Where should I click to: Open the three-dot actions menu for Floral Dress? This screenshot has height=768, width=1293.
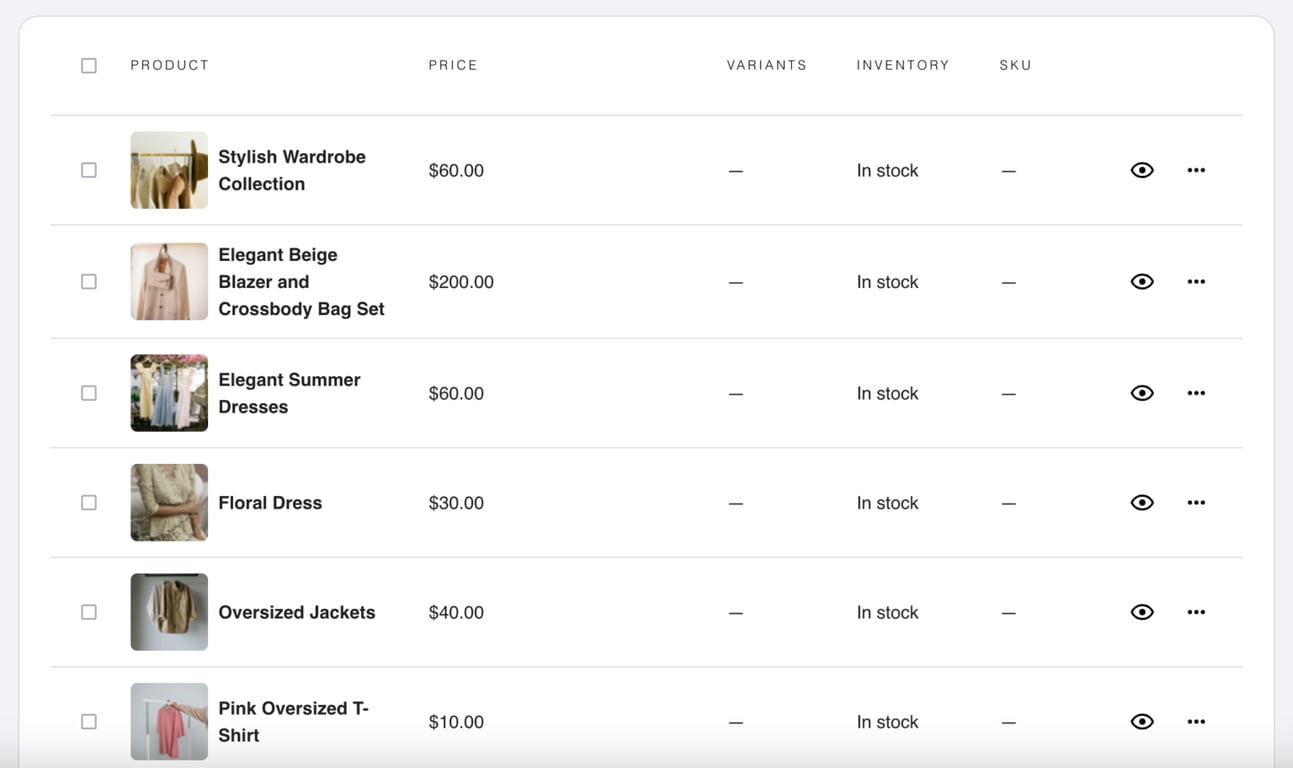pos(1196,502)
